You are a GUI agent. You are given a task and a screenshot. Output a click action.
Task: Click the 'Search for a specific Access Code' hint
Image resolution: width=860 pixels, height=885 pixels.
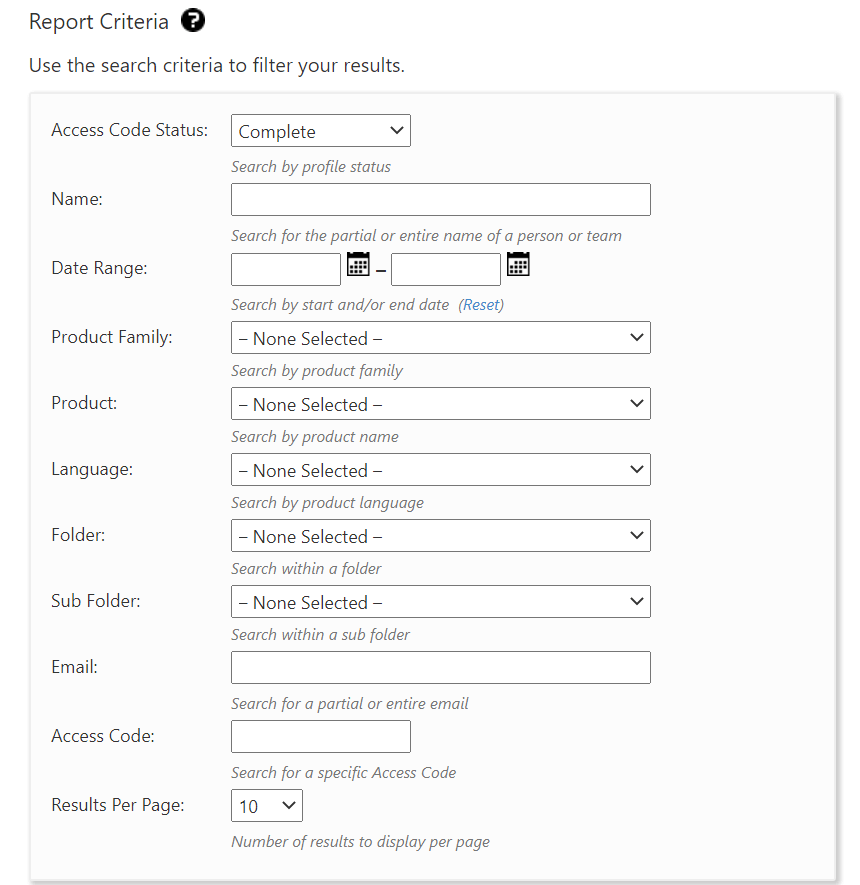click(344, 773)
